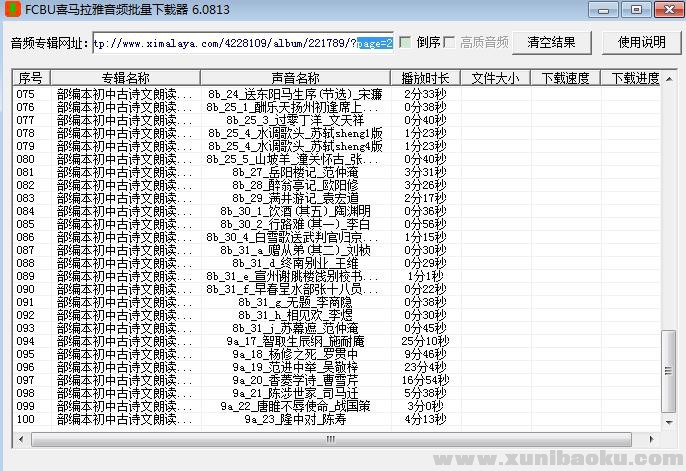The image size is (686, 471).
Task: Open 使用说明 instructions
Action: 641,43
